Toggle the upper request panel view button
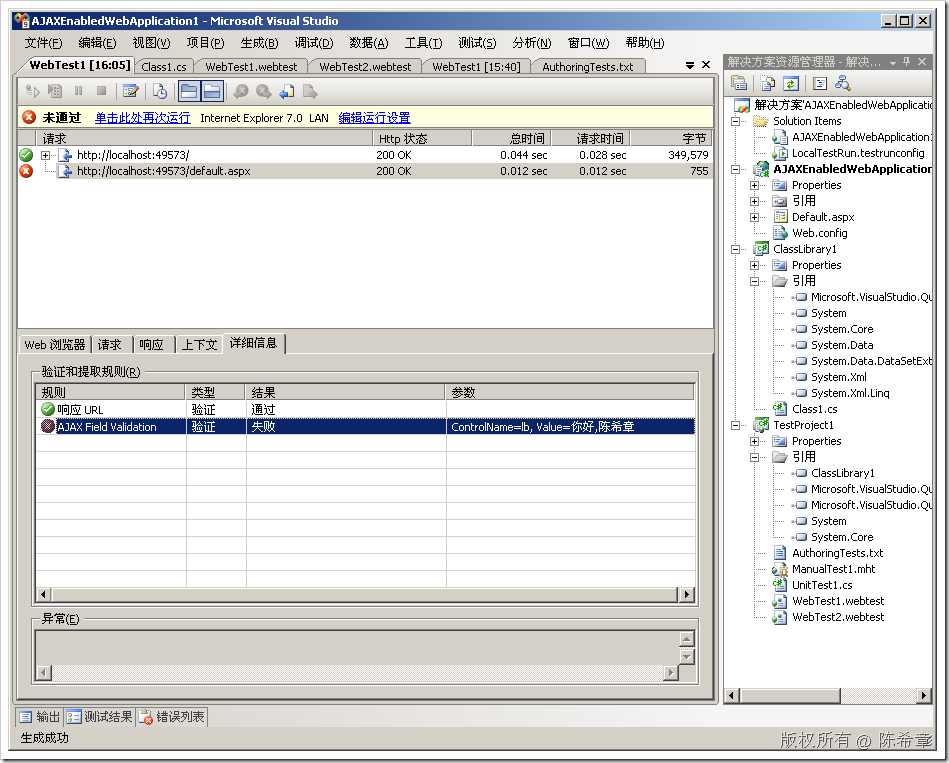Screen dimensions: 949x763 pos(189,91)
